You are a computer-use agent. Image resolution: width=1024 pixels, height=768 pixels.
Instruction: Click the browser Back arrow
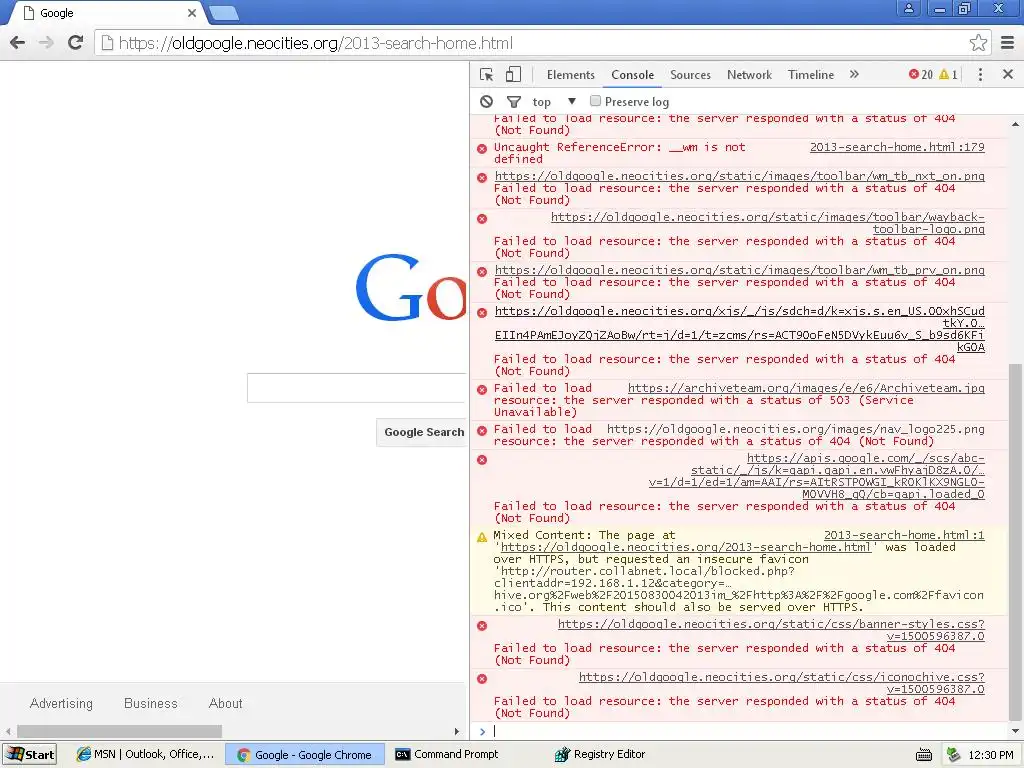(x=18, y=43)
